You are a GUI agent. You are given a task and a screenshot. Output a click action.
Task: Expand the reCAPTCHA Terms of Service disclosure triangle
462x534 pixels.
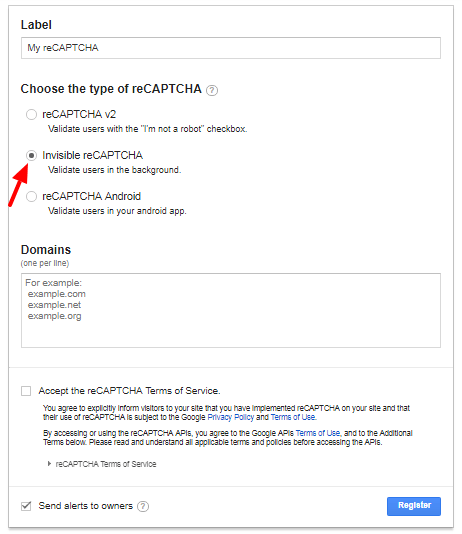pyautogui.click(x=49, y=464)
